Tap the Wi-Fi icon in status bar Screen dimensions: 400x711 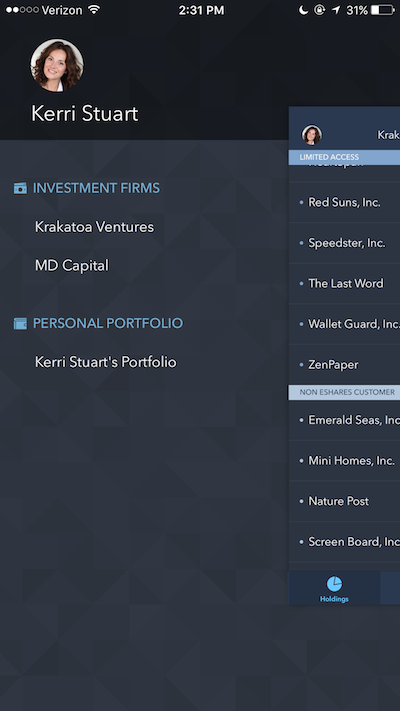click(x=94, y=10)
